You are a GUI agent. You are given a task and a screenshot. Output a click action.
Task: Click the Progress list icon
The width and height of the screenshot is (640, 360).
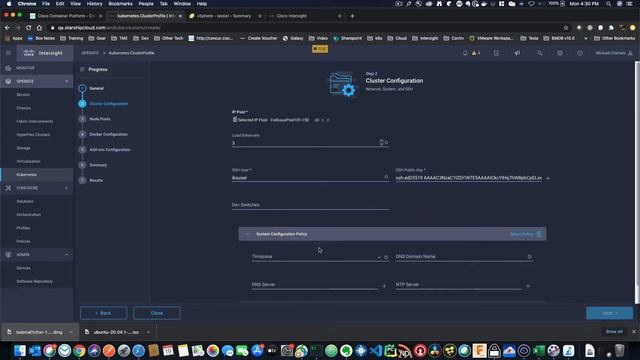[82, 69]
